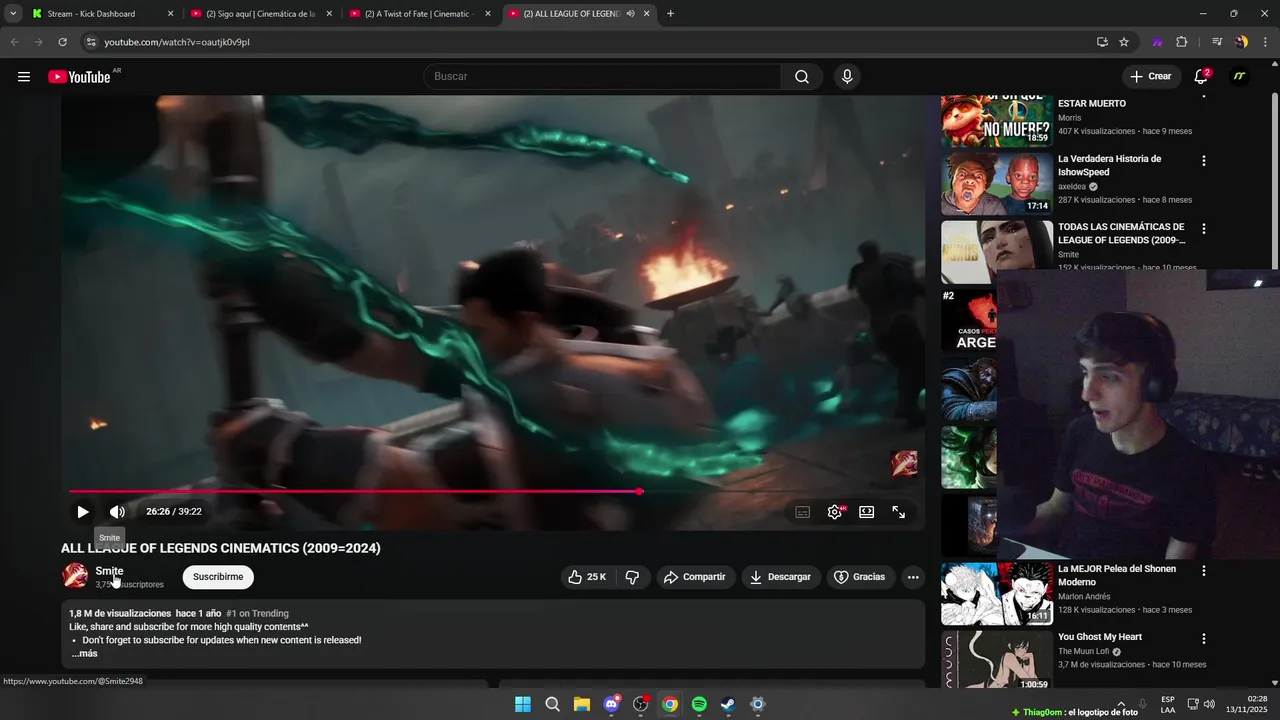
Task: Open the Smite channel name link
Action: [x=109, y=571]
